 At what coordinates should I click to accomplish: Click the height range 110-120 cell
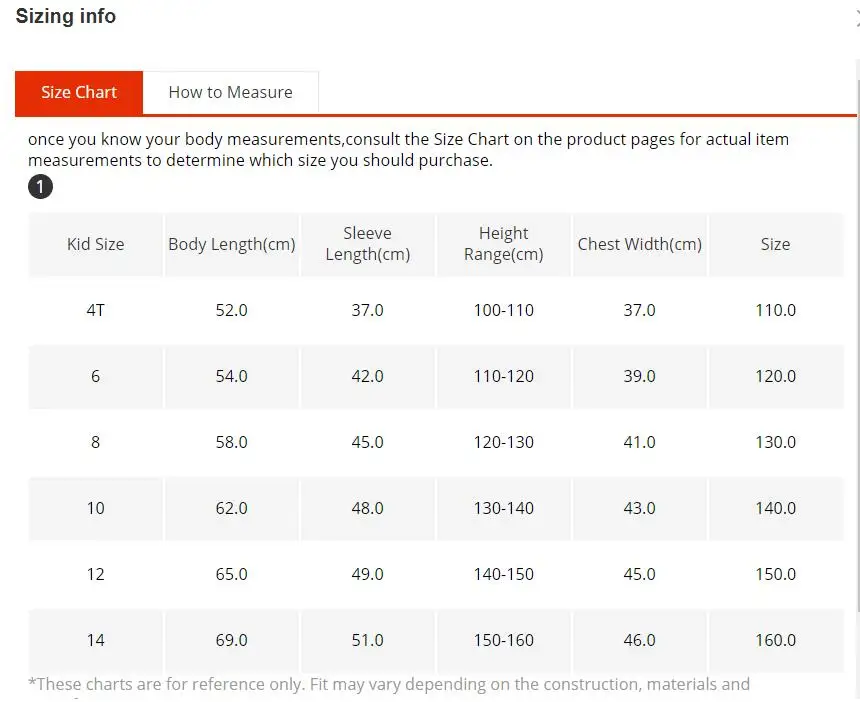point(503,376)
